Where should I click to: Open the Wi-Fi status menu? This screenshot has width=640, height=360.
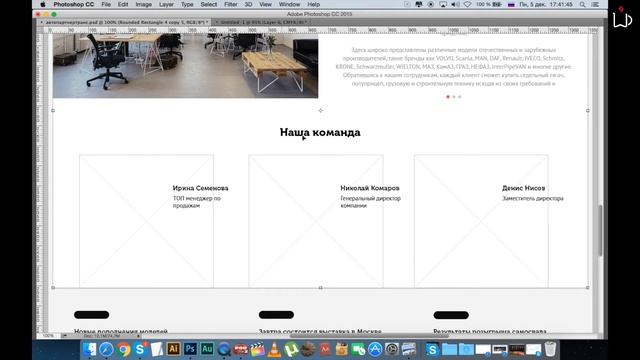[x=467, y=4]
